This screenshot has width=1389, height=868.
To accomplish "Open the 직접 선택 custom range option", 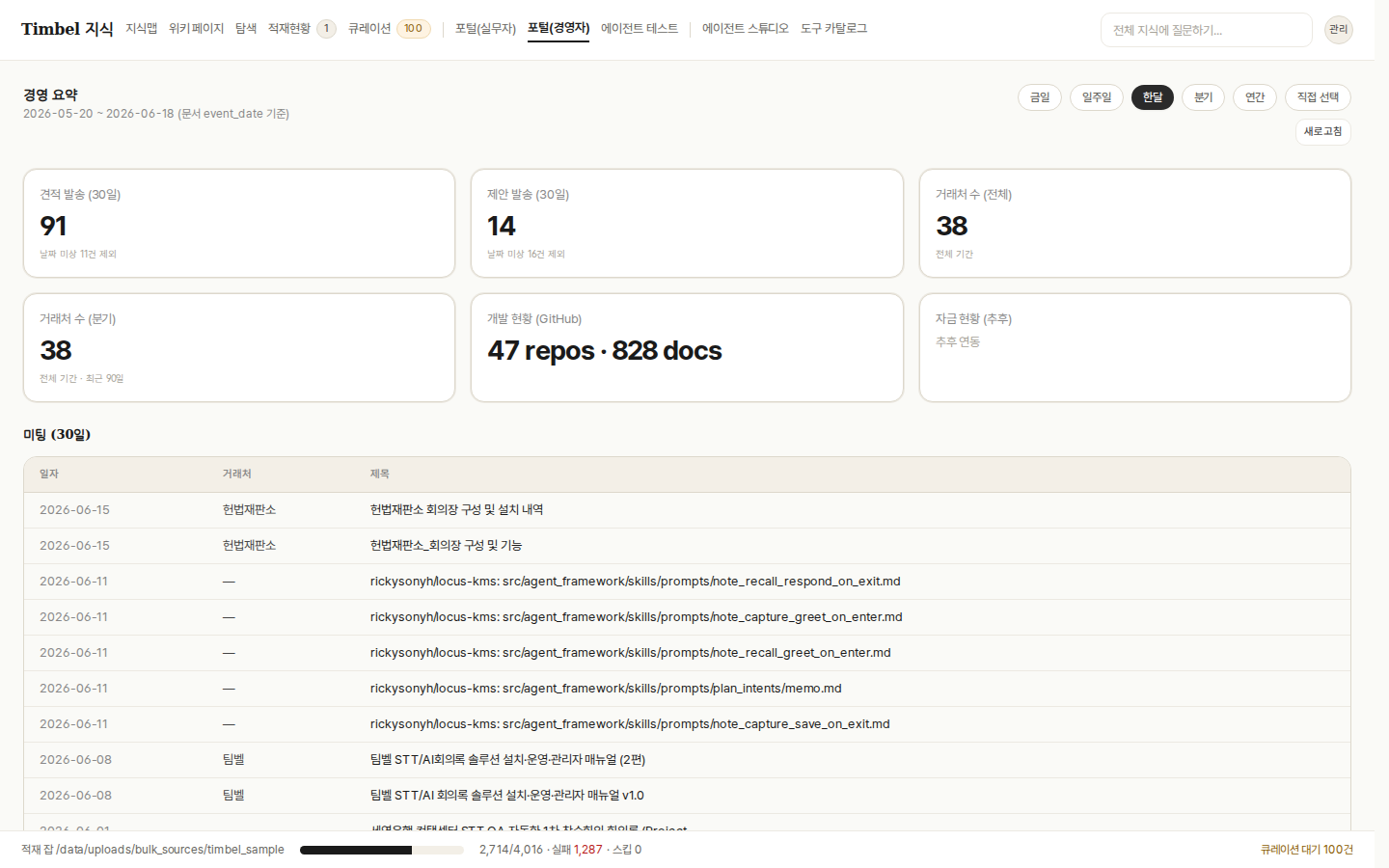I will [x=1318, y=97].
